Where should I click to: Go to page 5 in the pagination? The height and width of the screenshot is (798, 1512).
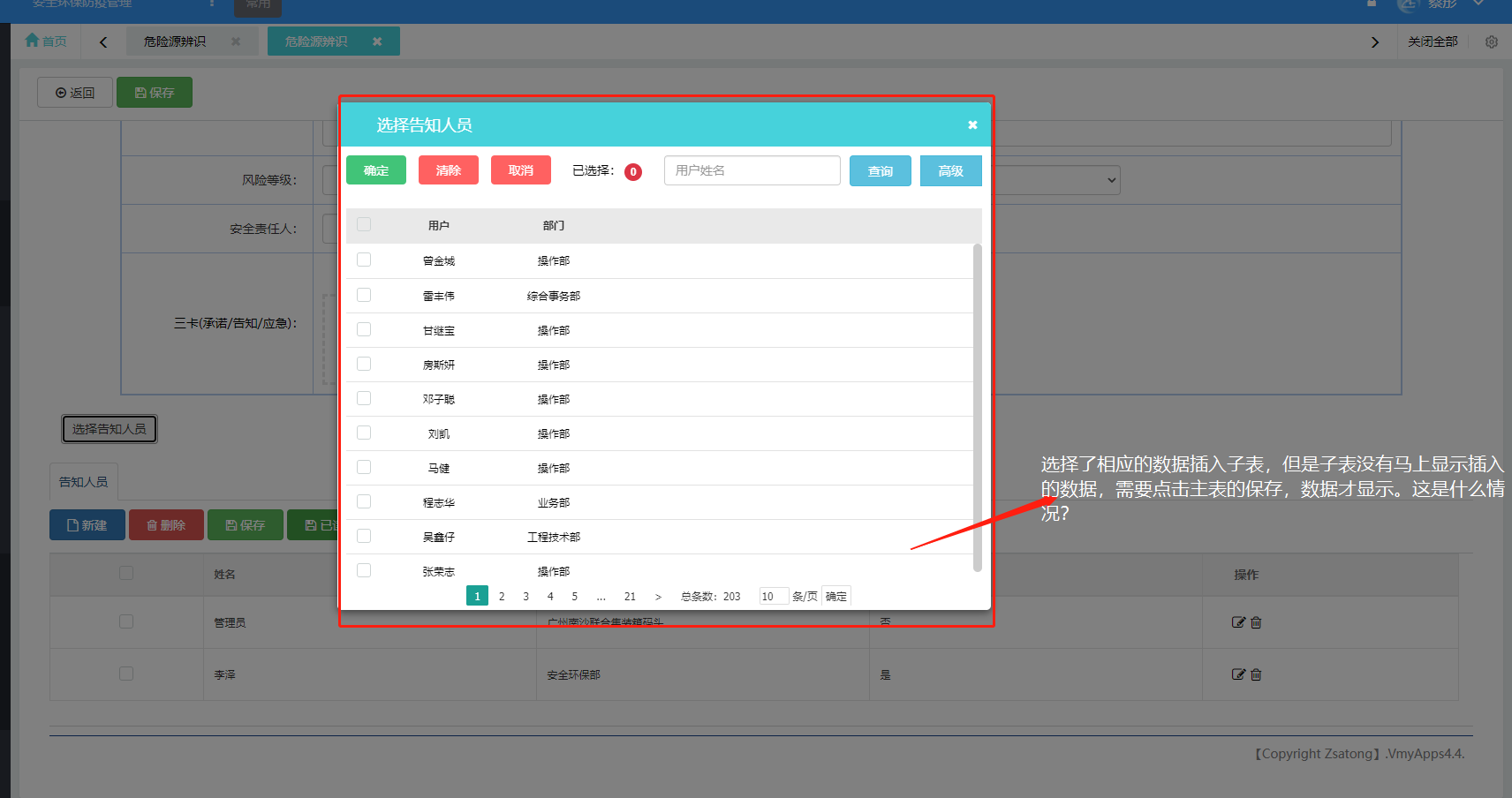[x=575, y=596]
